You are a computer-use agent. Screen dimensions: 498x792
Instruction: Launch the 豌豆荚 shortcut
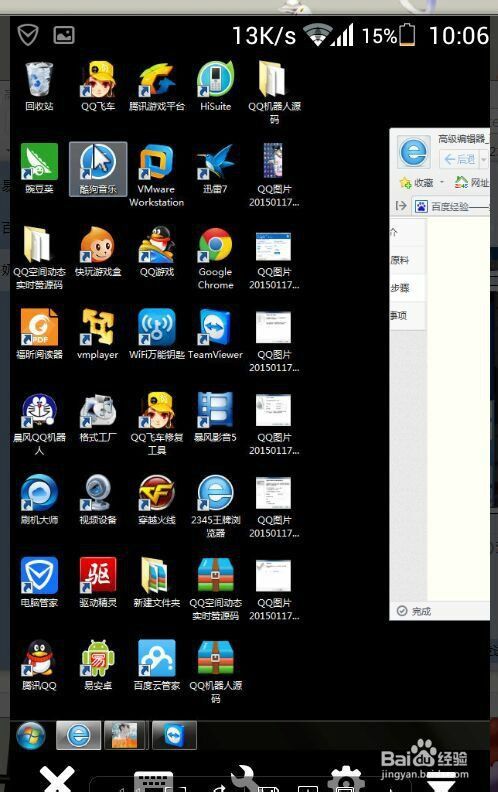[x=39, y=169]
